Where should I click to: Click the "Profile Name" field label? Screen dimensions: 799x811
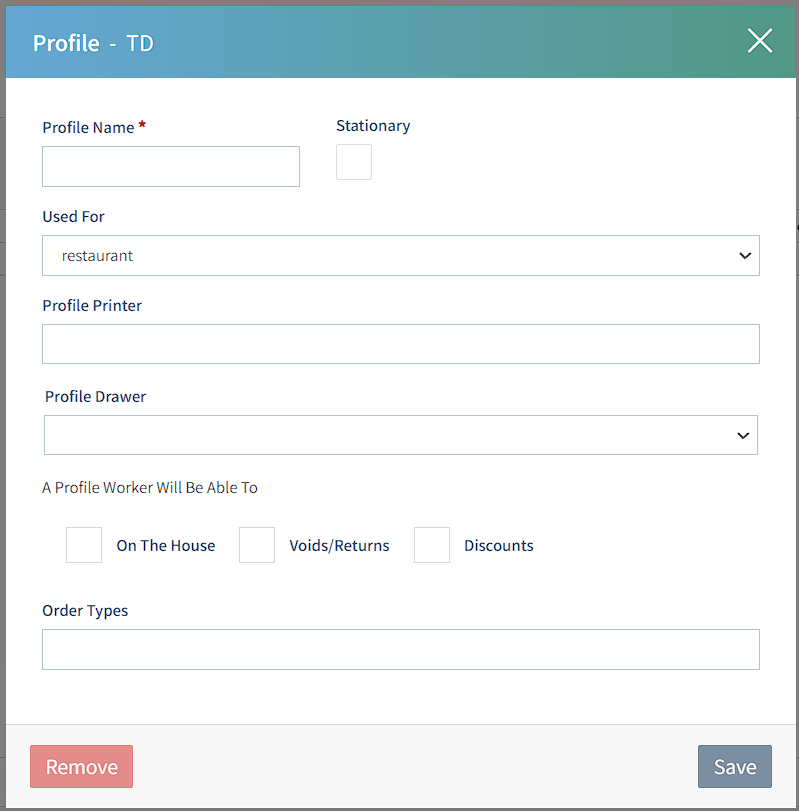[88, 128]
